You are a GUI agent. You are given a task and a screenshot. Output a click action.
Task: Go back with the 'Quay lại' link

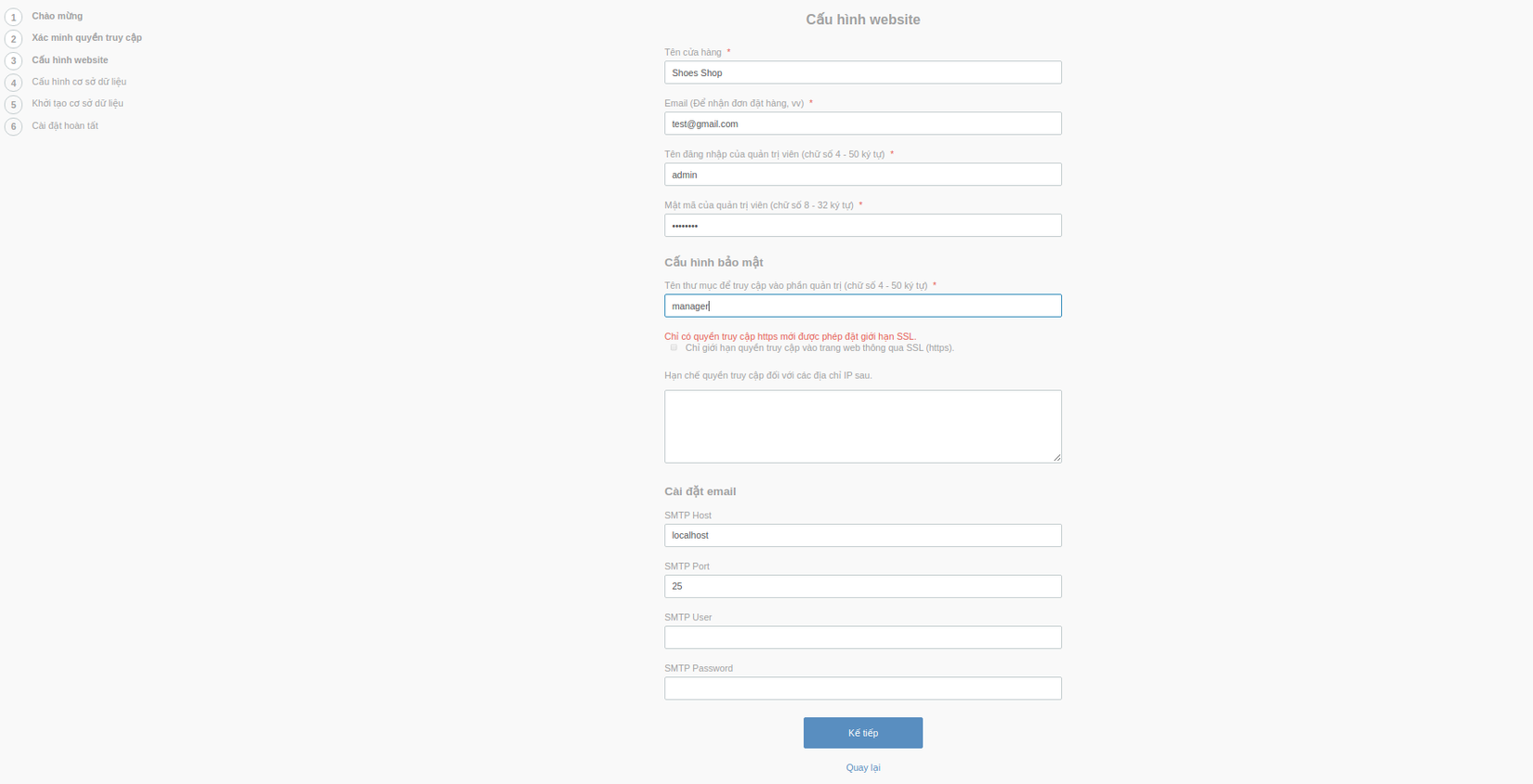(x=862, y=767)
